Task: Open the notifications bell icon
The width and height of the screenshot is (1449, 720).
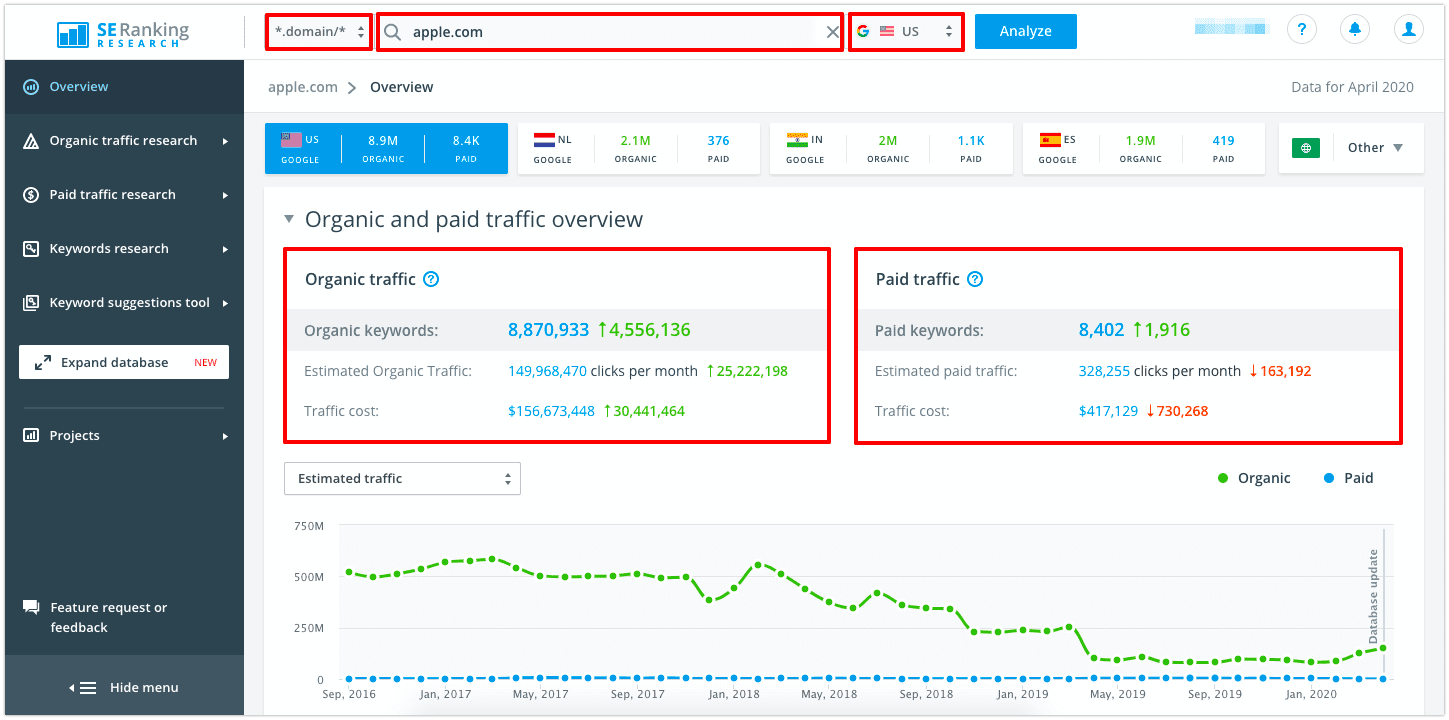Action: pos(1355,30)
